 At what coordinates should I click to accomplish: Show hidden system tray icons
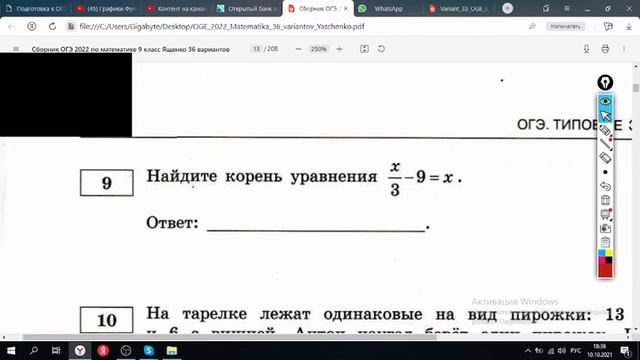(x=528, y=350)
